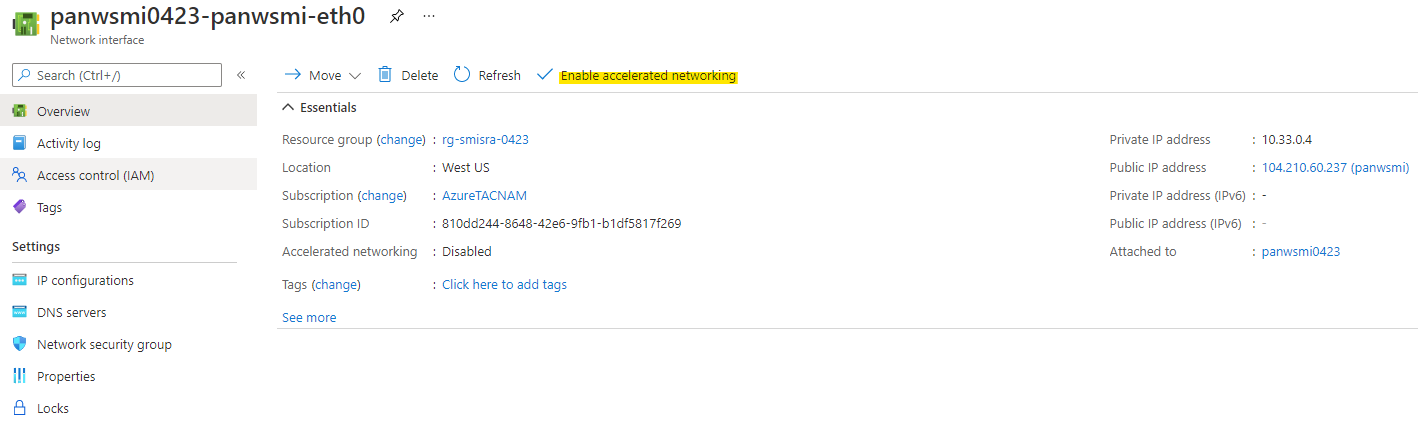Enable accelerated networking

click(x=647, y=76)
